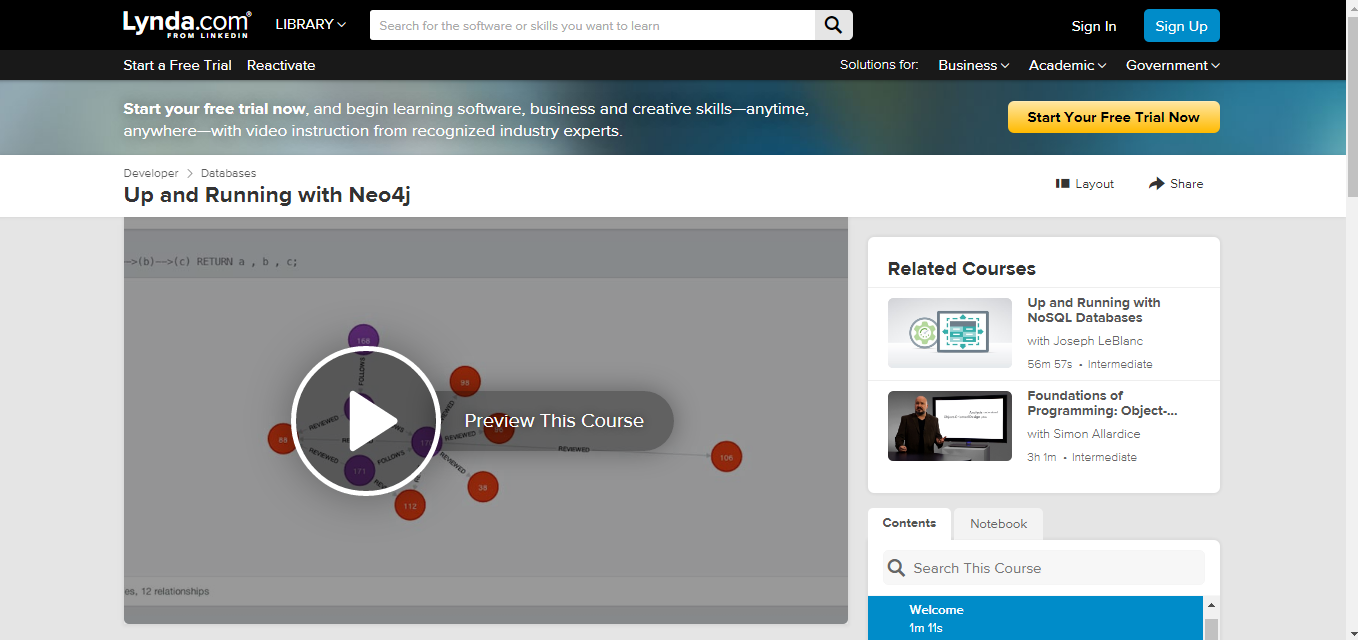Click contents list scrollbar up arrow
The image size is (1358, 640).
tap(1211, 605)
